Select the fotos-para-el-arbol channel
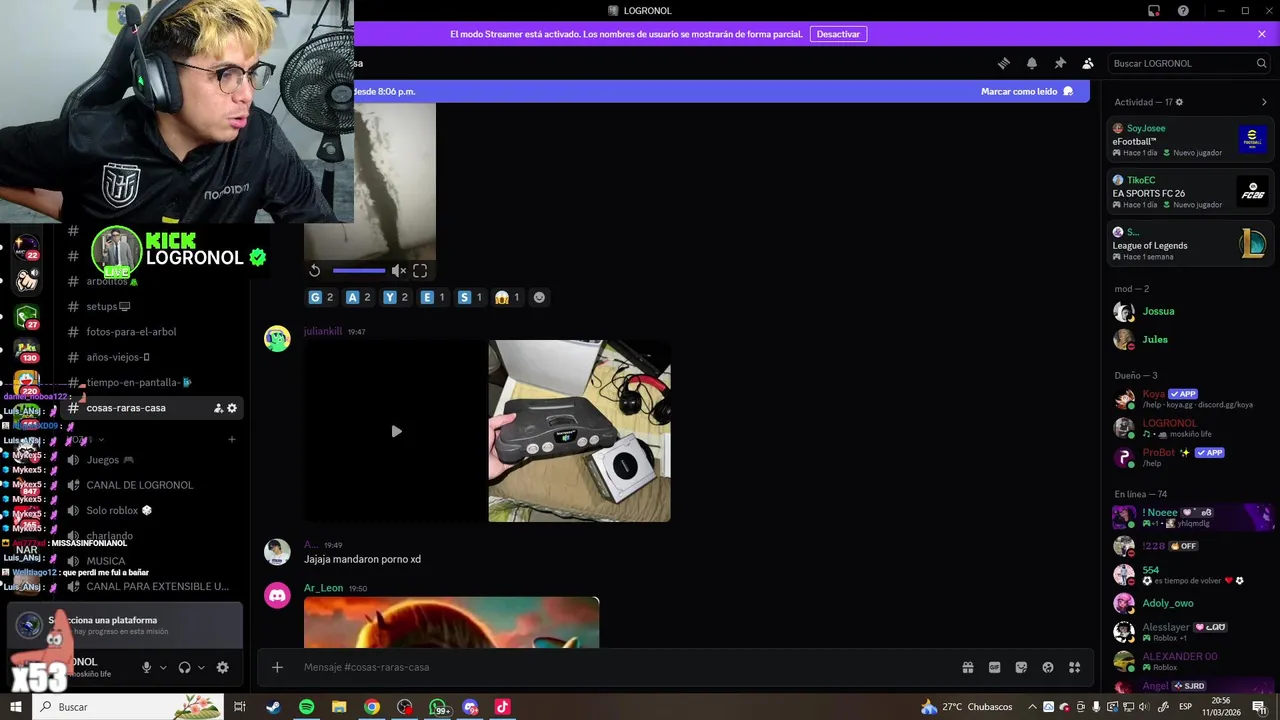This screenshot has width=1280, height=720. (x=153, y=332)
